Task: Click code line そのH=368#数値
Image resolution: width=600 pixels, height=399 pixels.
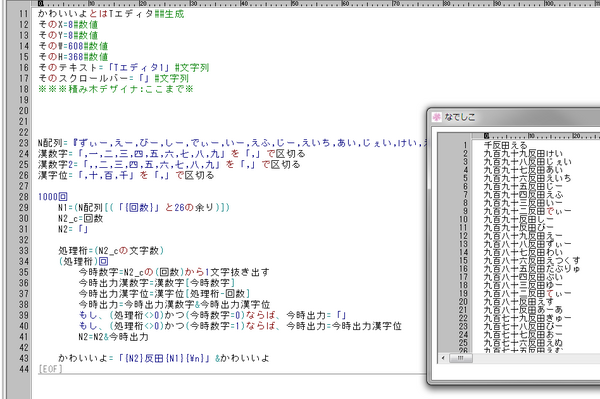Action: (x=73, y=57)
